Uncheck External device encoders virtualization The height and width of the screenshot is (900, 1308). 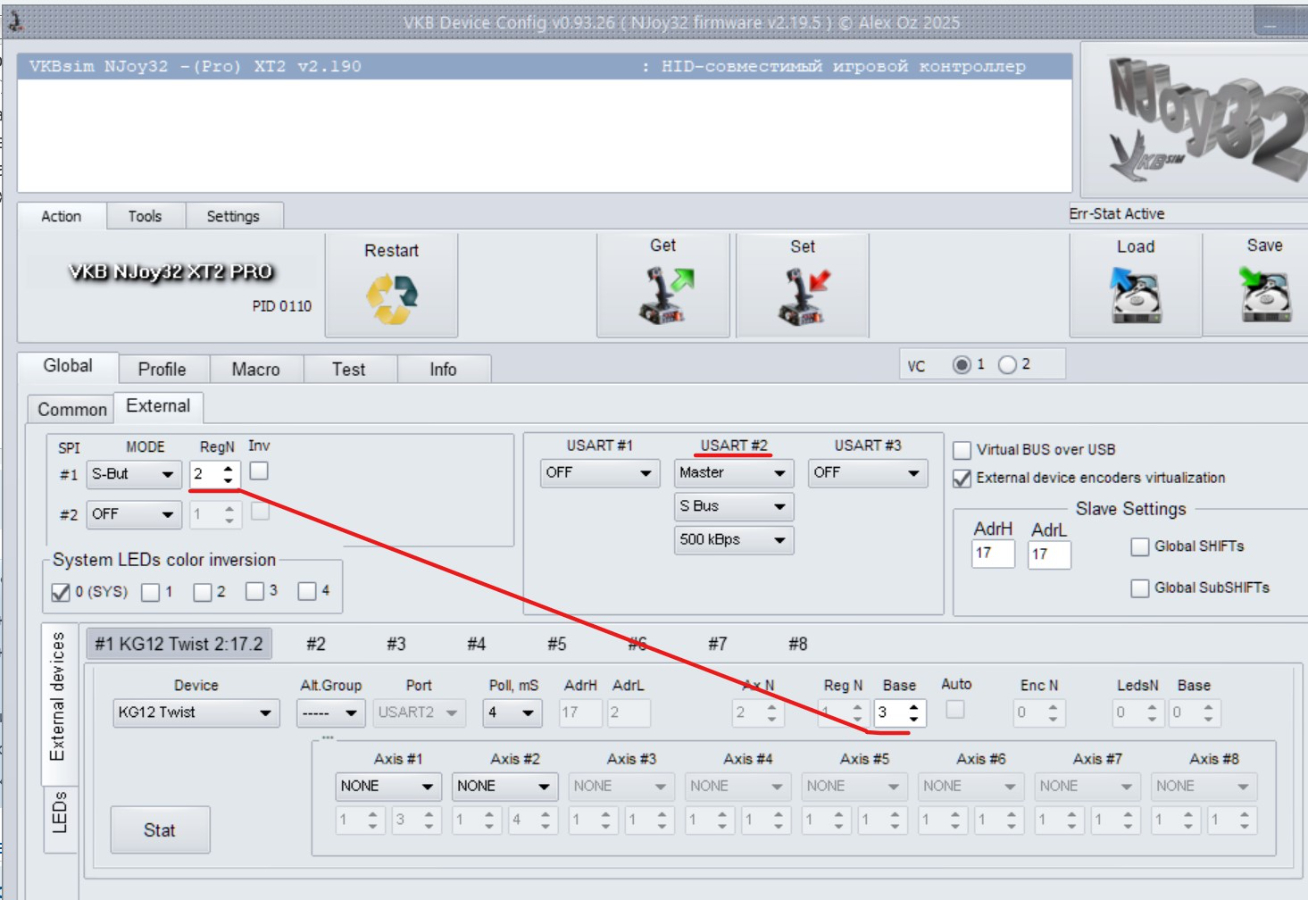962,478
